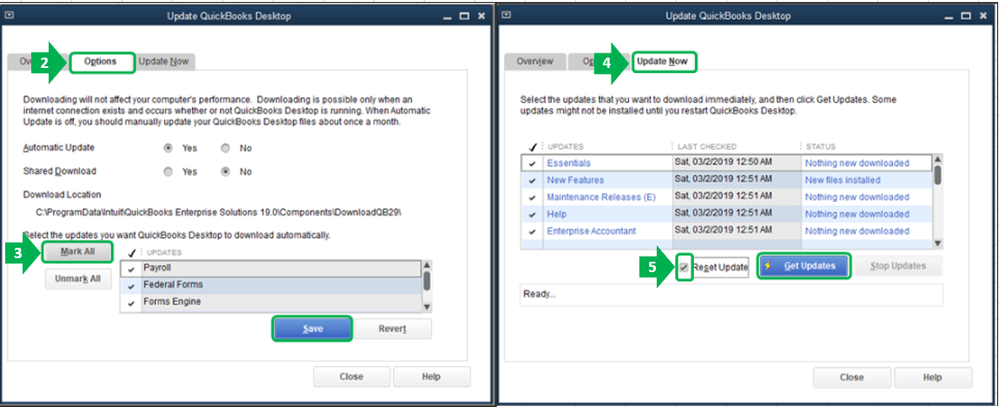The height and width of the screenshot is (407, 999).
Task: Select Automatic Update No radio button
Action: point(226,148)
